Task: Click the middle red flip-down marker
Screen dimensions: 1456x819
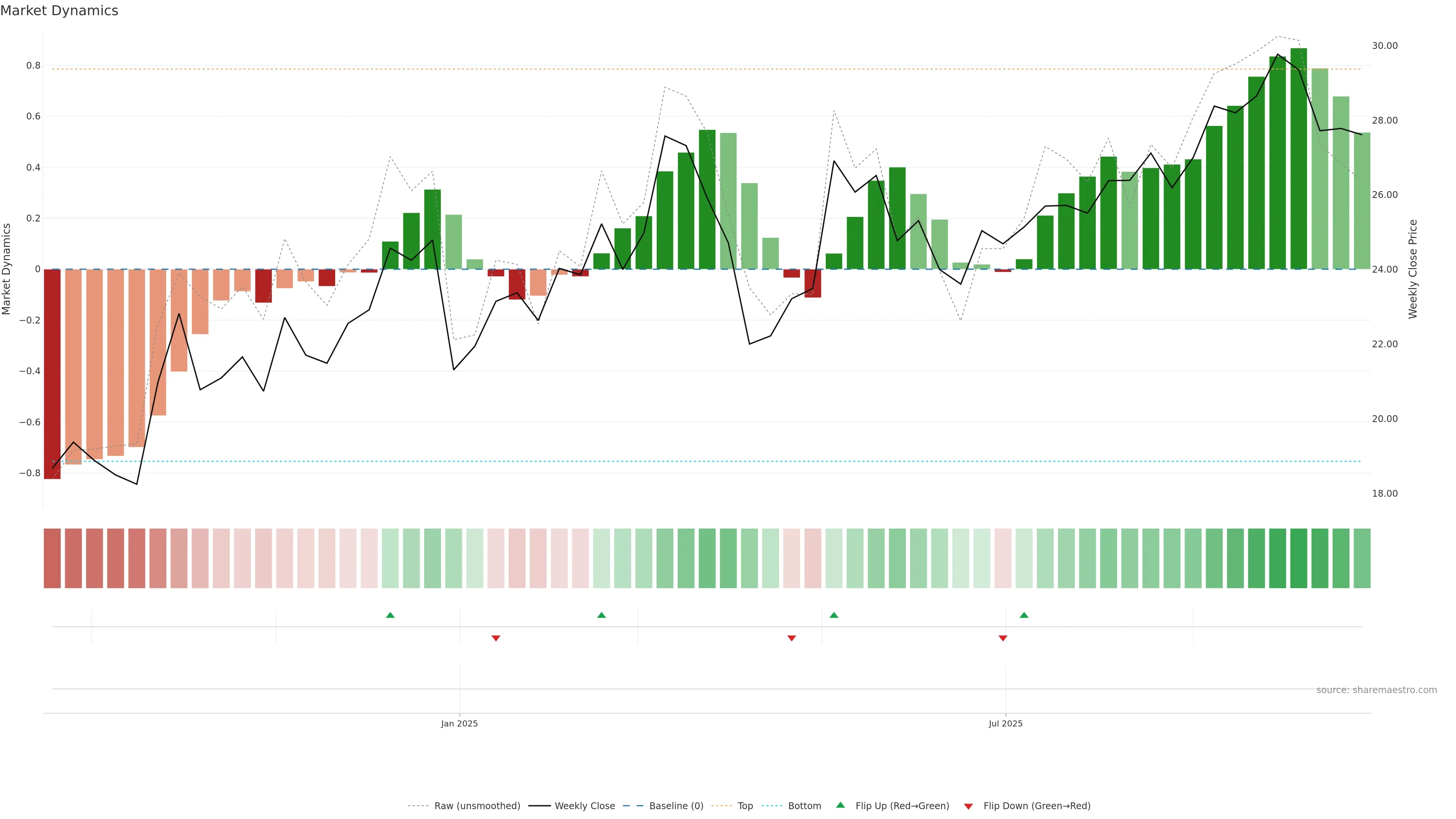Action: pyautogui.click(x=791, y=638)
